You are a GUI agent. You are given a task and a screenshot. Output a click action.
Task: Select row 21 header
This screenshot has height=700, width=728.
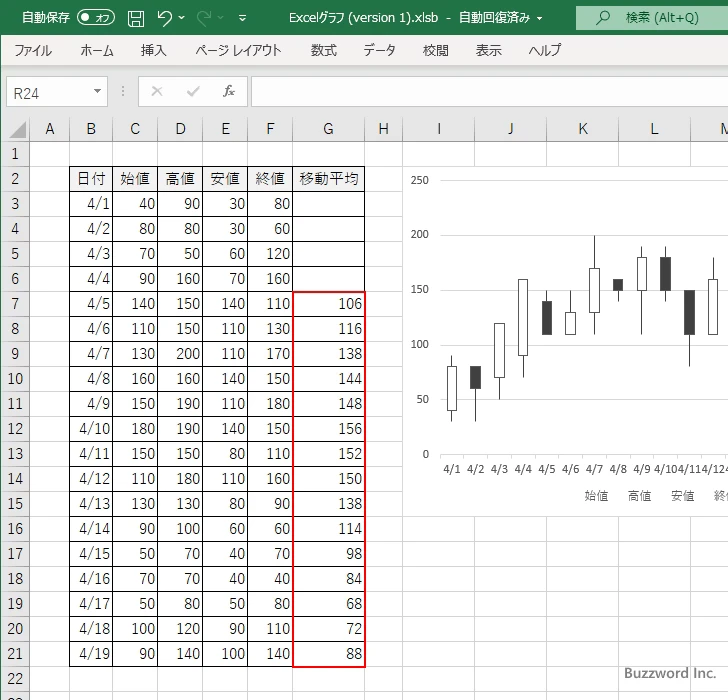[15, 654]
